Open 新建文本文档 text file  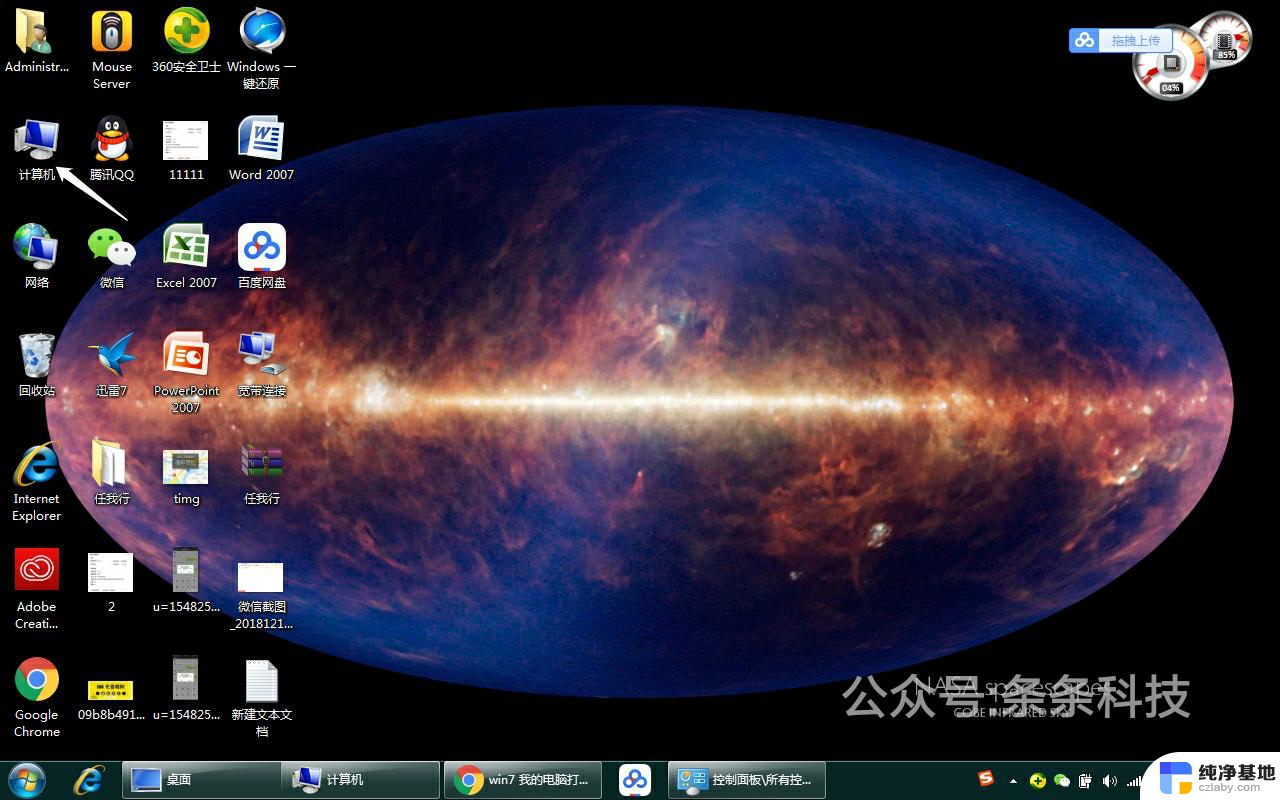[x=262, y=697]
